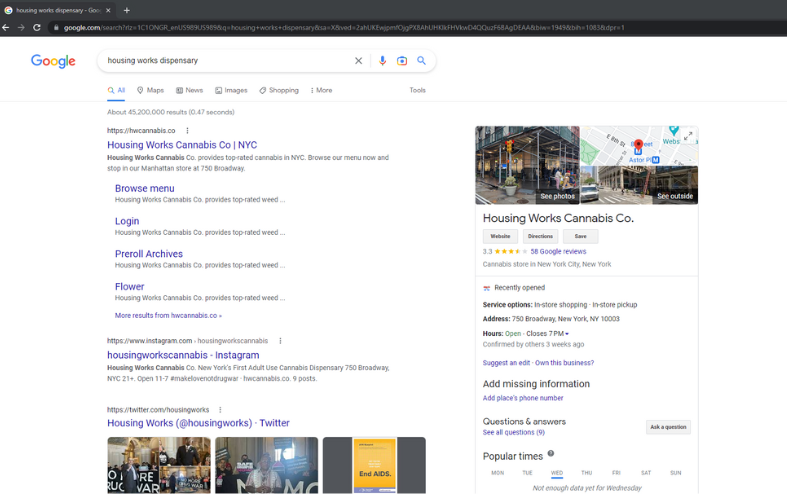The height and width of the screenshot is (494, 787).
Task: Click the Google logo
Action: pos(53,61)
